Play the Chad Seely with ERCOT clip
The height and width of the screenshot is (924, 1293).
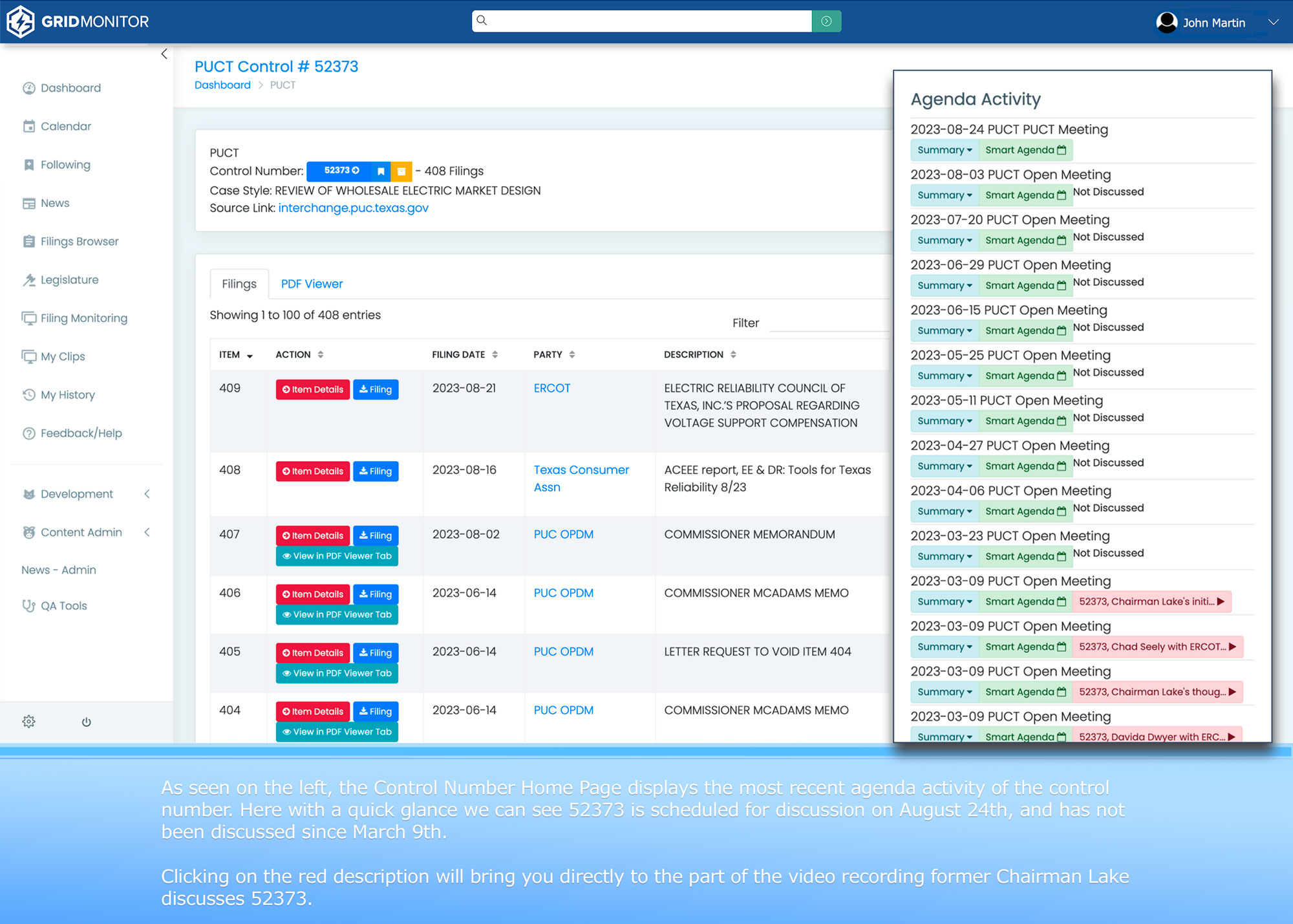[x=1157, y=647]
